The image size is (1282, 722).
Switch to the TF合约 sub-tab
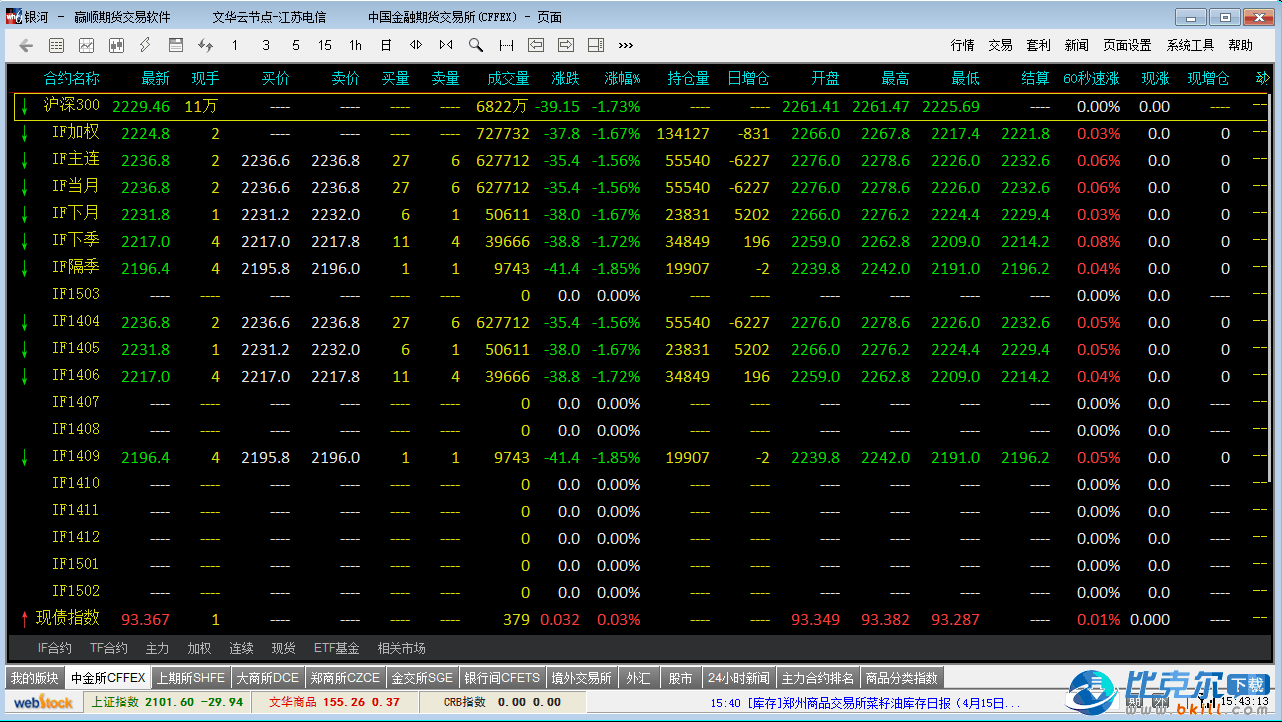point(109,648)
